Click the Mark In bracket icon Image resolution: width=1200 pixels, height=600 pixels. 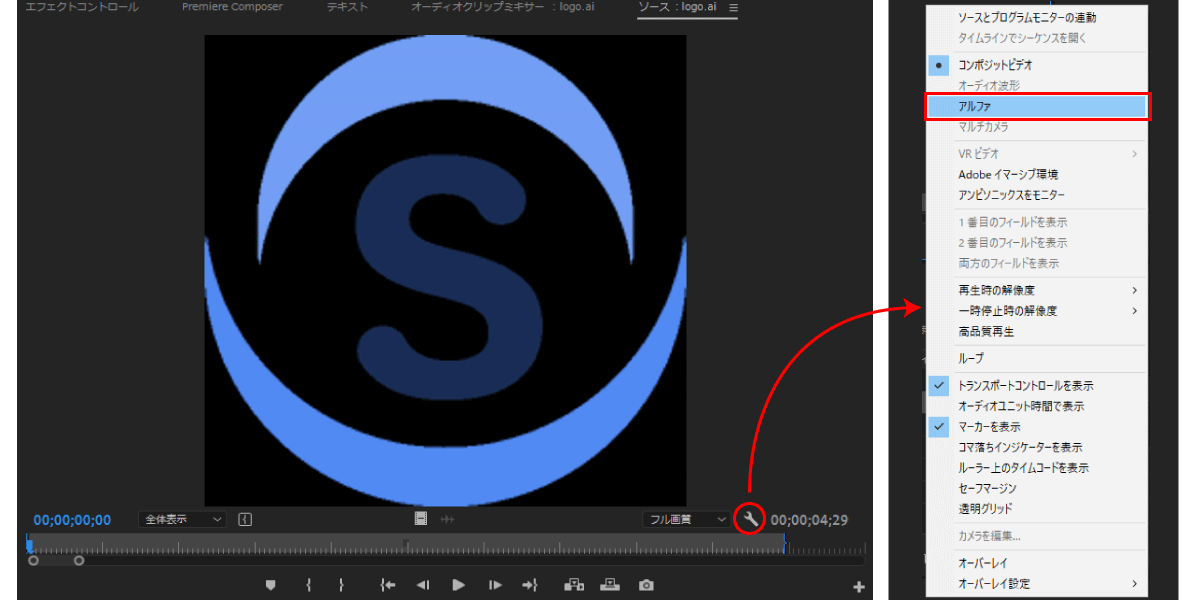point(309,585)
